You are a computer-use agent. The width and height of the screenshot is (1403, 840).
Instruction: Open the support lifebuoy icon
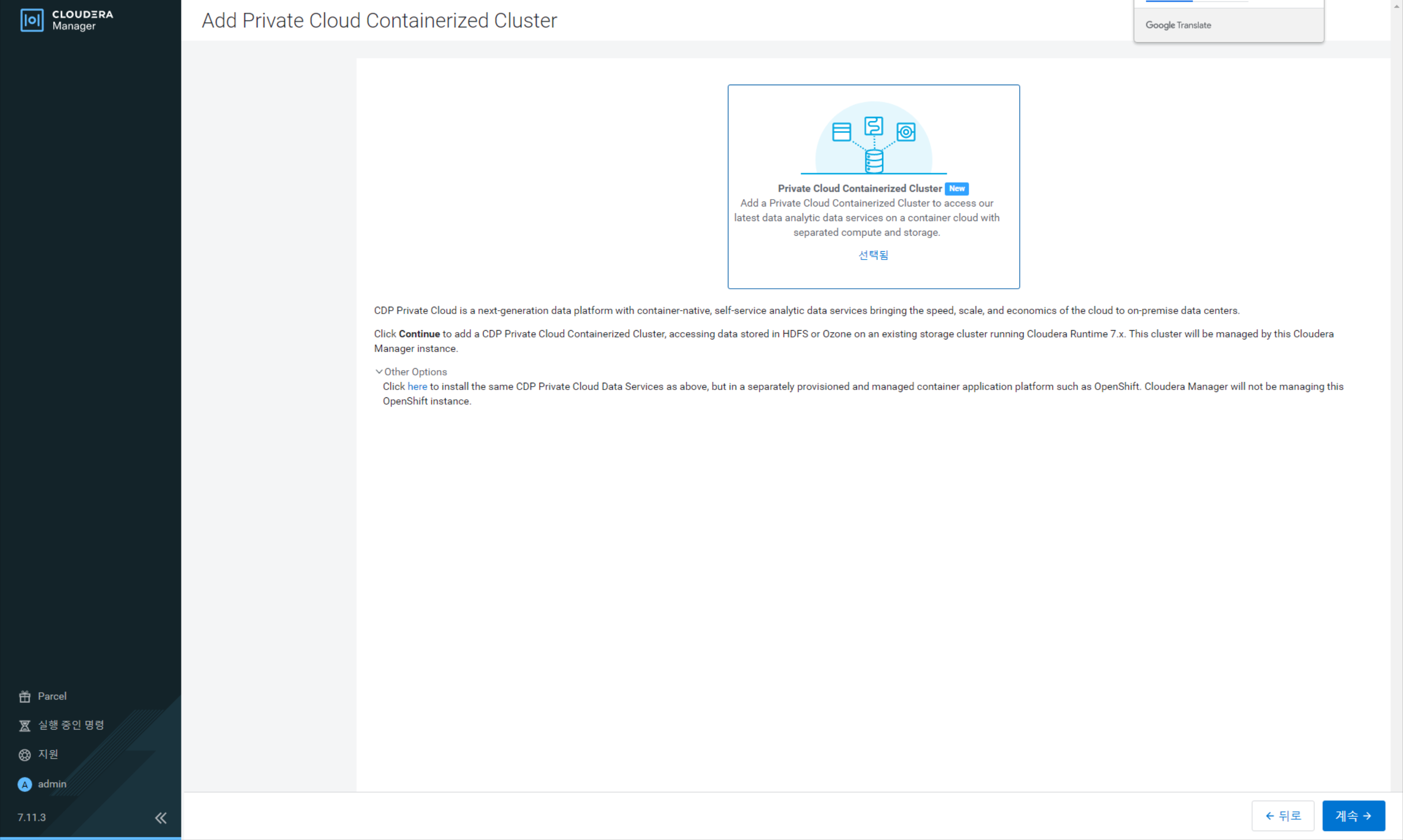coord(25,754)
